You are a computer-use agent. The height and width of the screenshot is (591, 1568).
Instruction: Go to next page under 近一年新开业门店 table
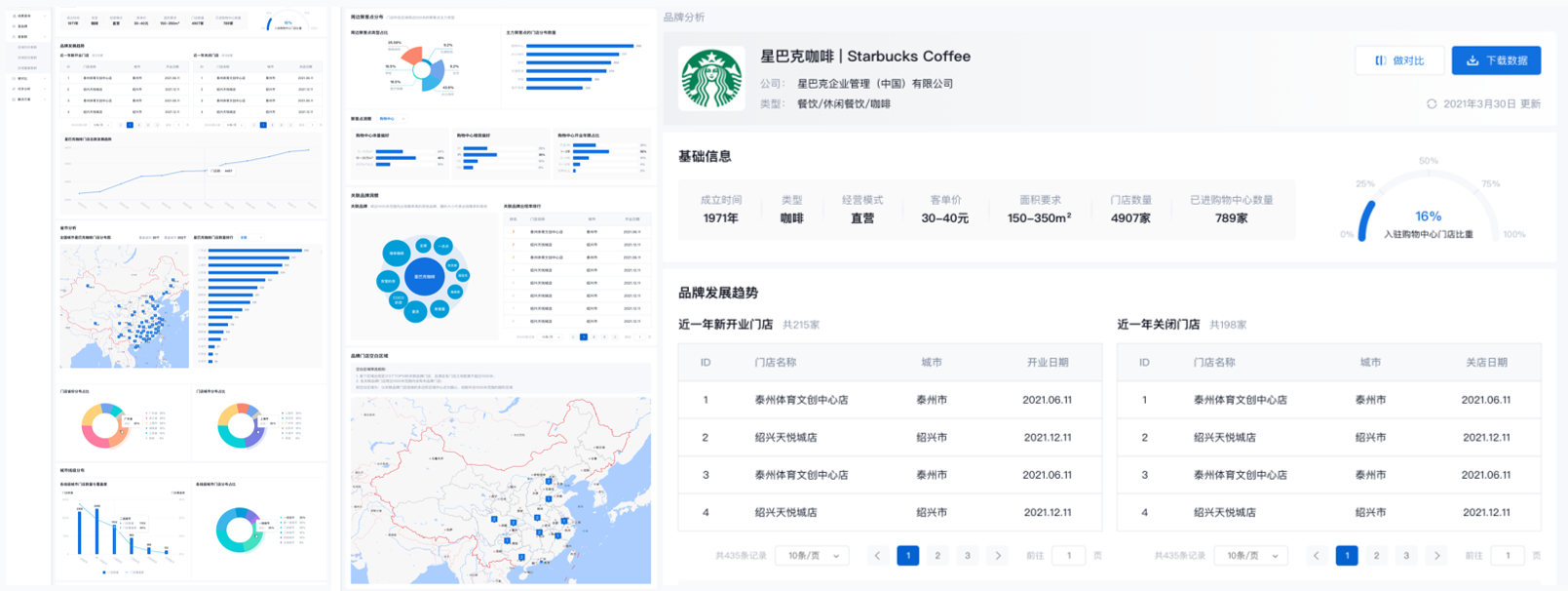[997, 556]
